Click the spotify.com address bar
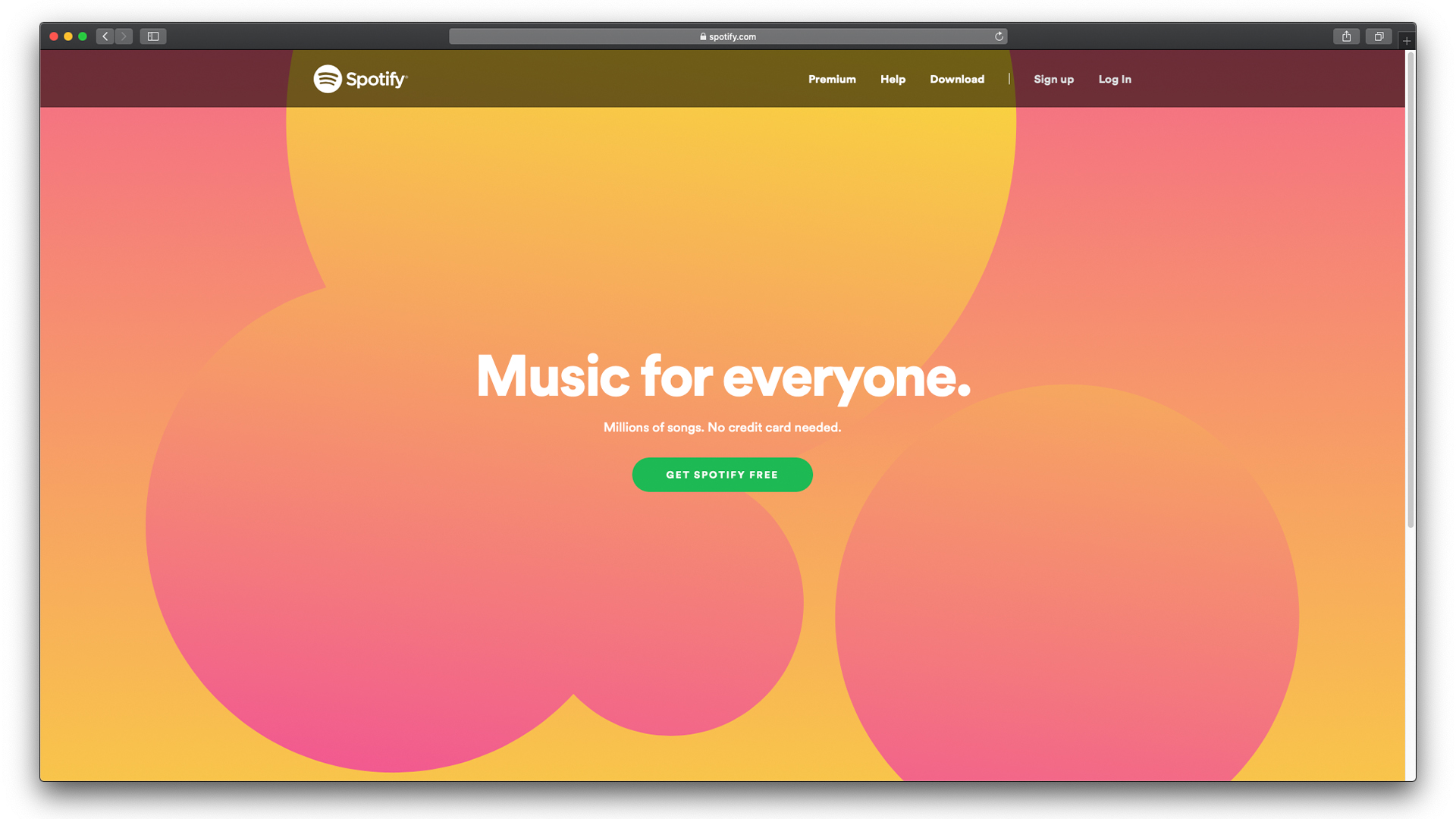 tap(728, 36)
